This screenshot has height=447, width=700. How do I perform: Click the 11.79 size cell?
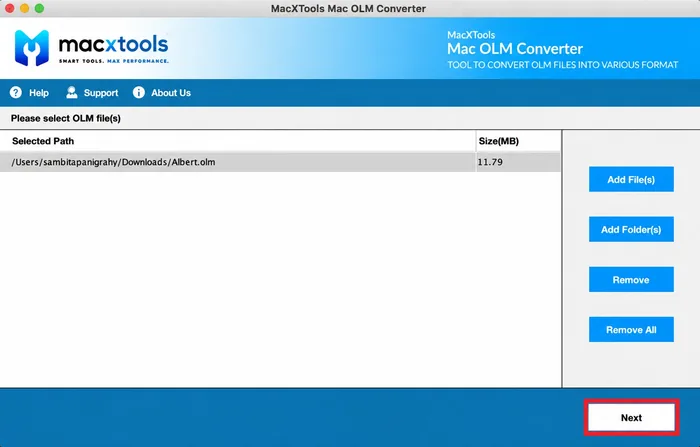[518, 162]
